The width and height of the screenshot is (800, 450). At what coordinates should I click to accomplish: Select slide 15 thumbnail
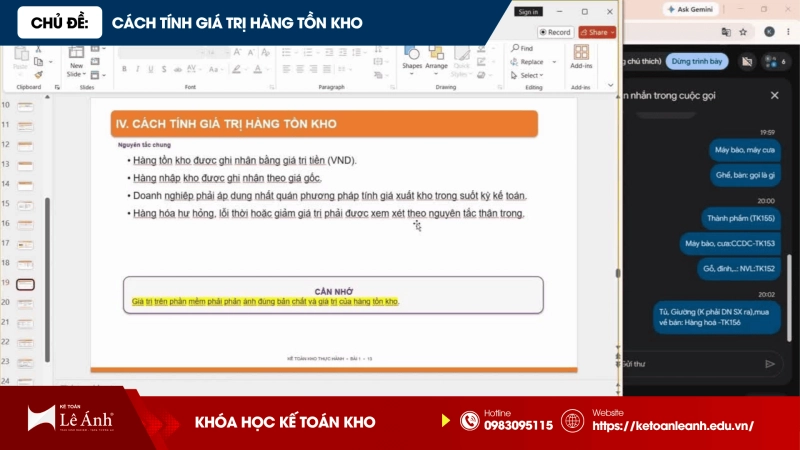point(25,205)
